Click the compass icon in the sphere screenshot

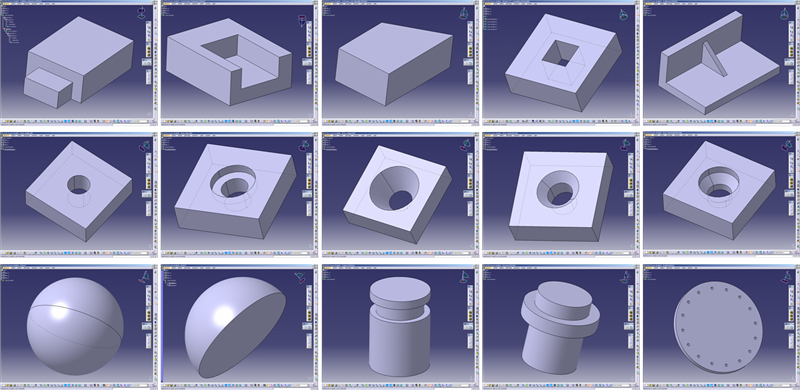[x=145, y=278]
